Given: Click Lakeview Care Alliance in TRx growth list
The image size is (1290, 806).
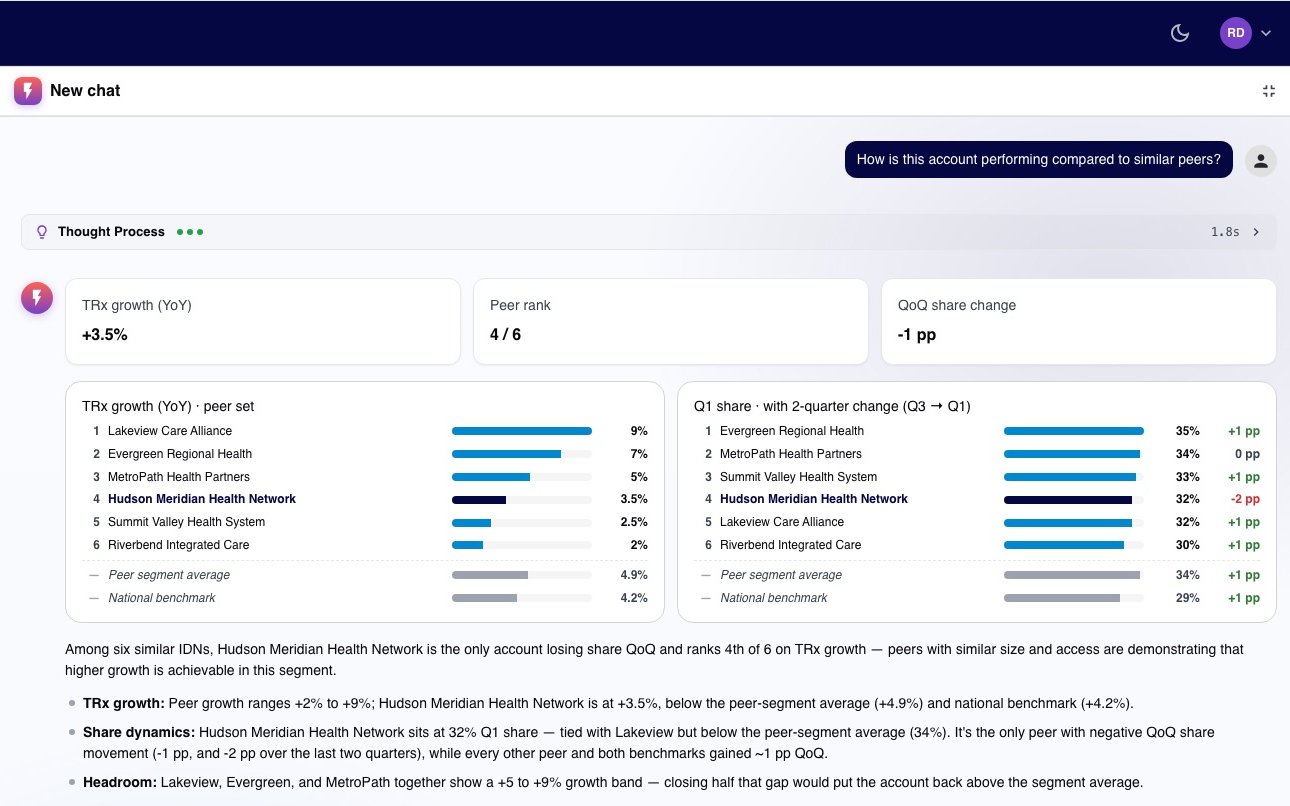Looking at the screenshot, I should (x=170, y=431).
